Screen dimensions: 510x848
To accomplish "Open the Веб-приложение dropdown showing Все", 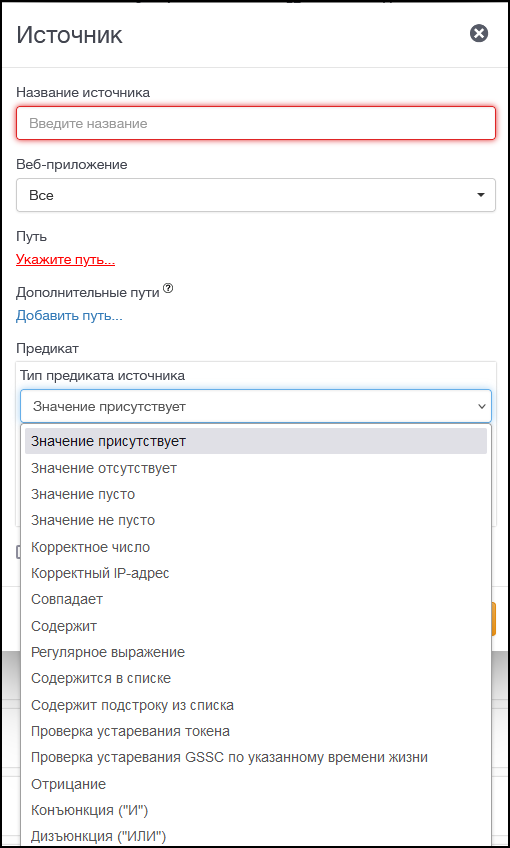I will click(256, 195).
